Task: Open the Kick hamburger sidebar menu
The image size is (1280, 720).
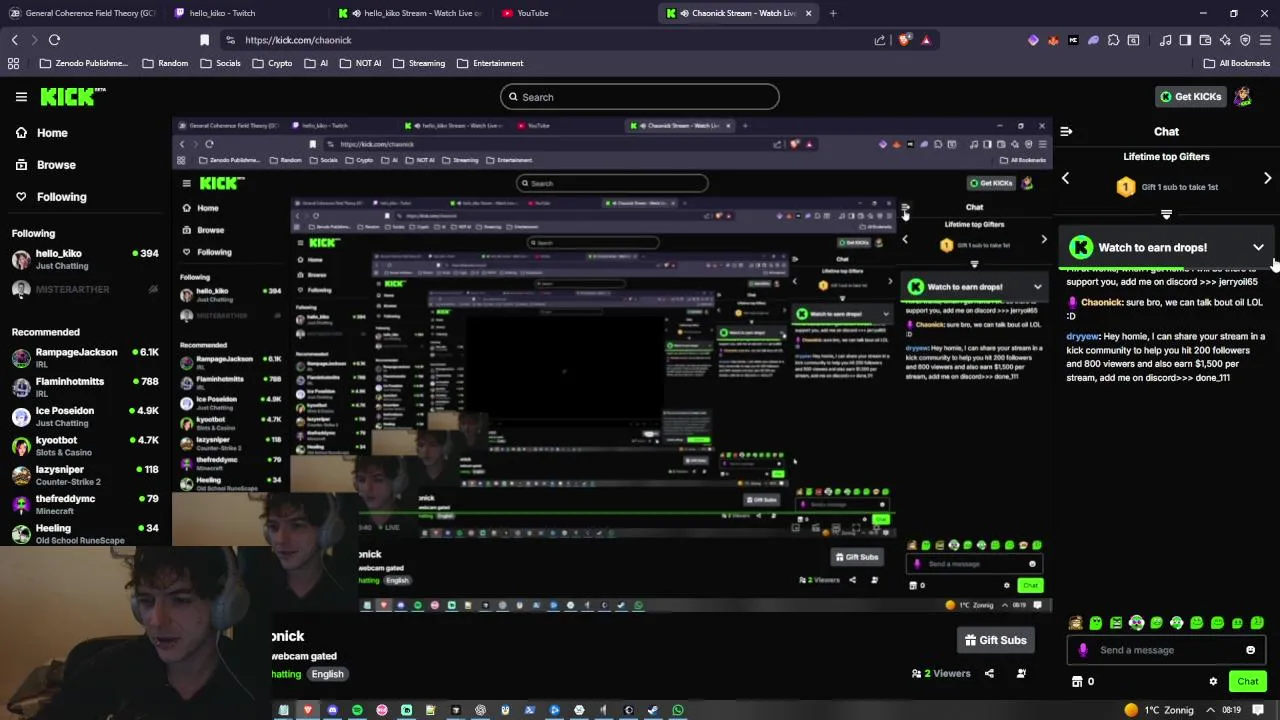Action: pyautogui.click(x=21, y=97)
